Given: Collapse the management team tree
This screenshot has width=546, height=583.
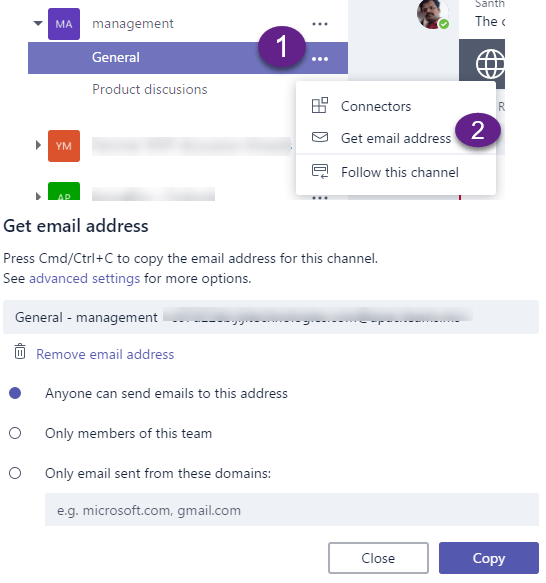Looking at the screenshot, I should [38, 23].
